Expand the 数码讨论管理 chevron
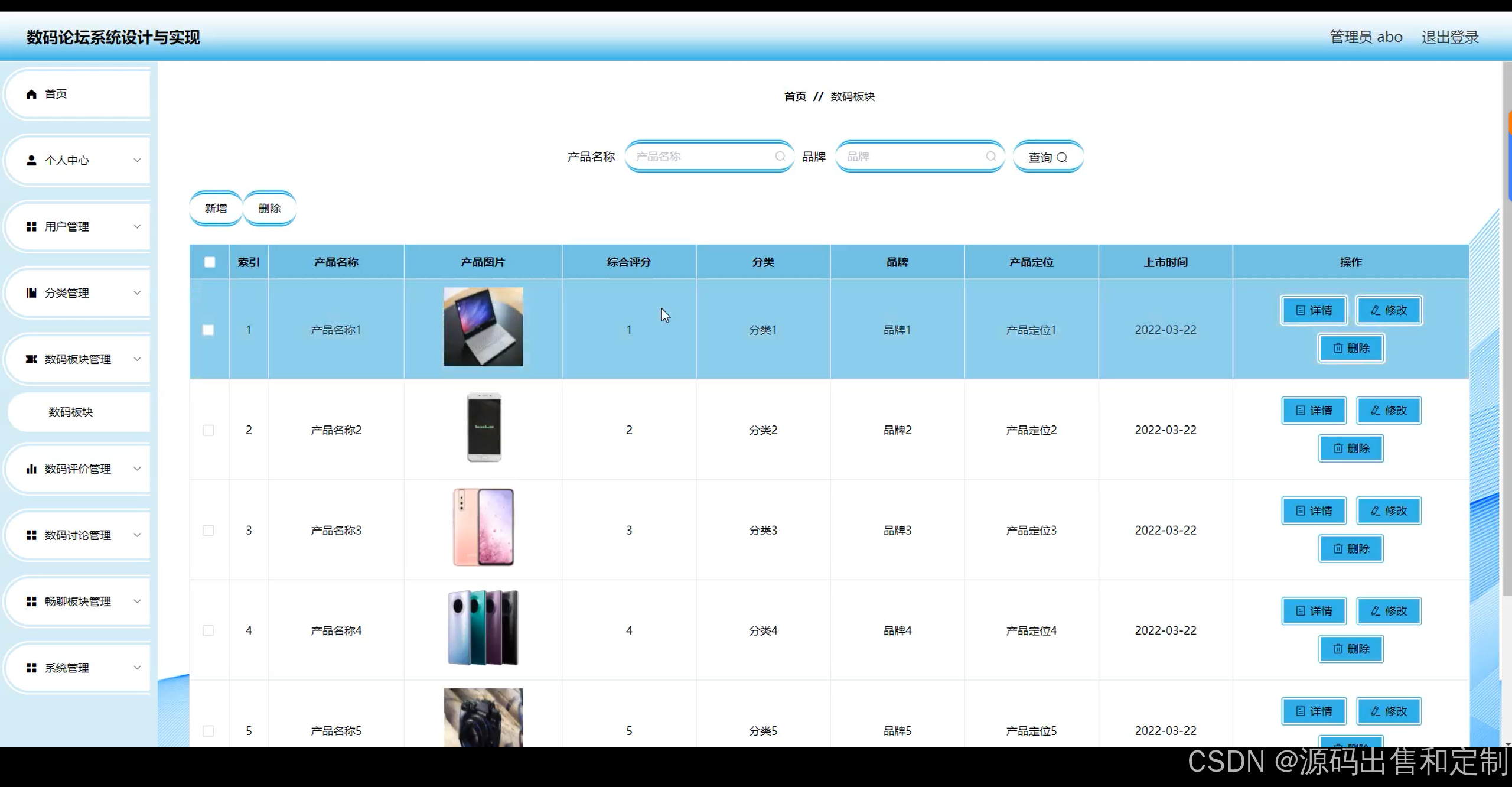 coord(137,535)
